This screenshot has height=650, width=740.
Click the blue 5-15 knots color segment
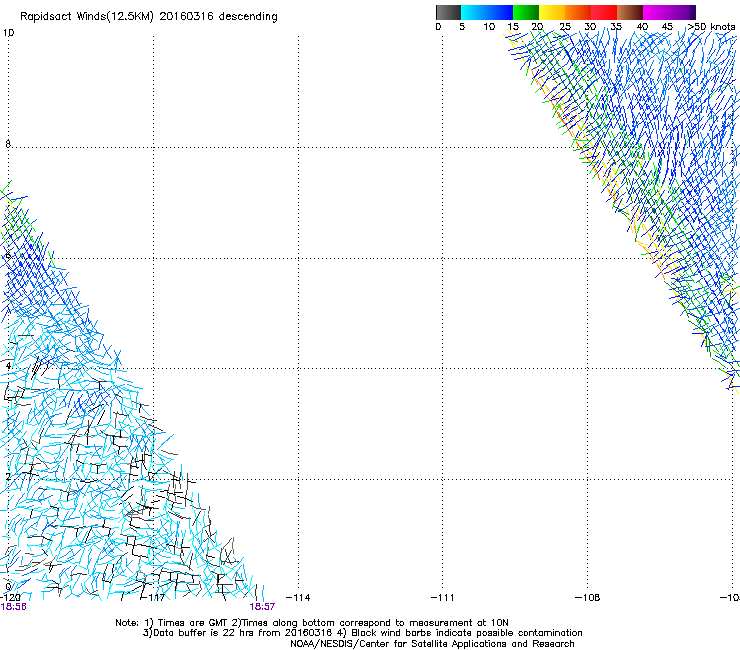[x=487, y=12]
